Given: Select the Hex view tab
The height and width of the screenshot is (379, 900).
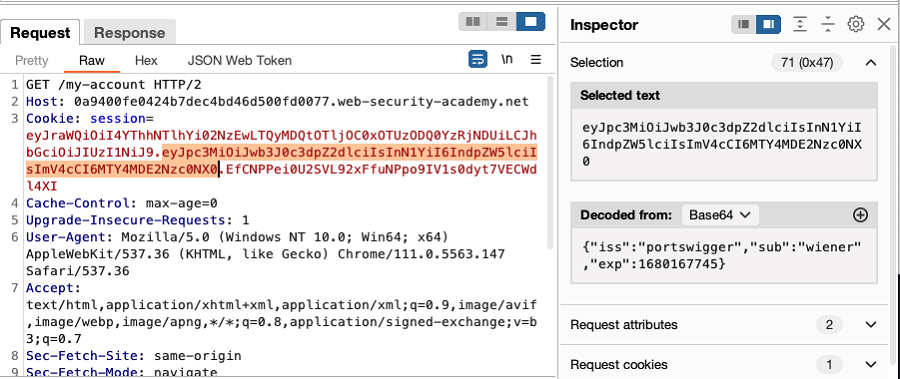Looking at the screenshot, I should [146, 60].
